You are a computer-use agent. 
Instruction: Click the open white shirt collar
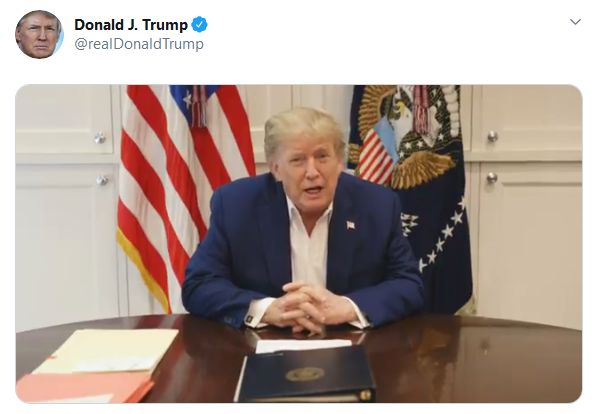click(309, 217)
